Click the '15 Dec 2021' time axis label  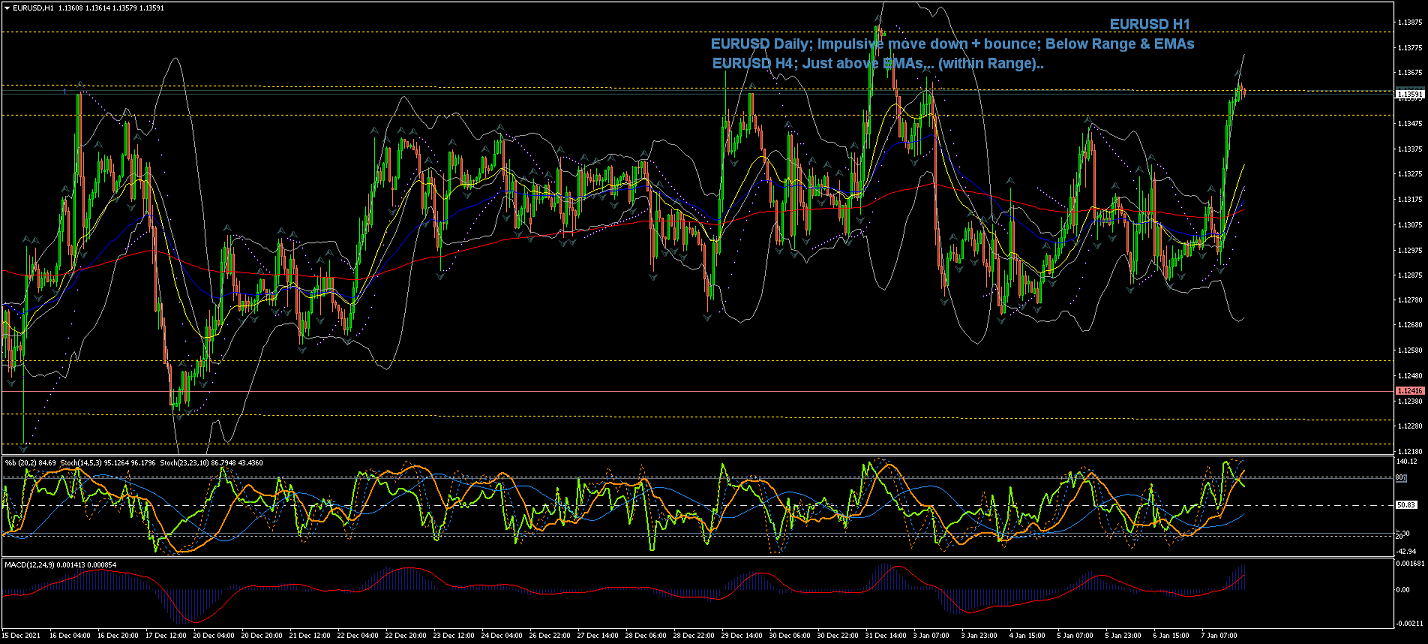pos(23,636)
